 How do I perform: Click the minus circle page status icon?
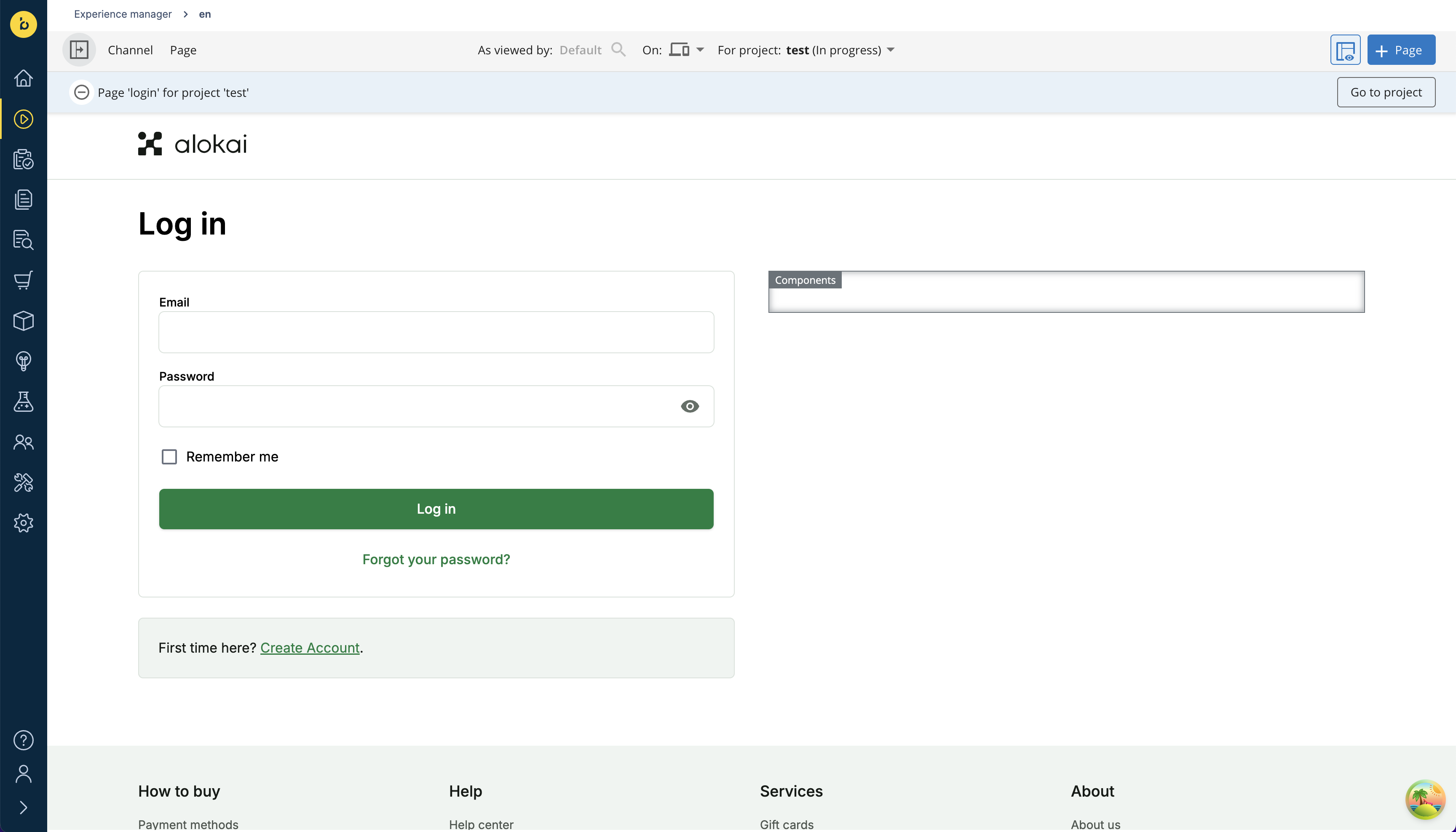click(x=82, y=92)
